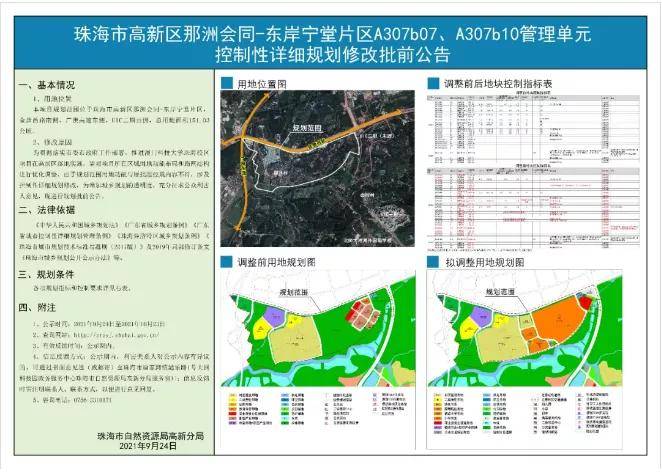662x472 pixels.
Task: Click the announcement title in the blue banner
Action: pyautogui.click(x=333, y=44)
